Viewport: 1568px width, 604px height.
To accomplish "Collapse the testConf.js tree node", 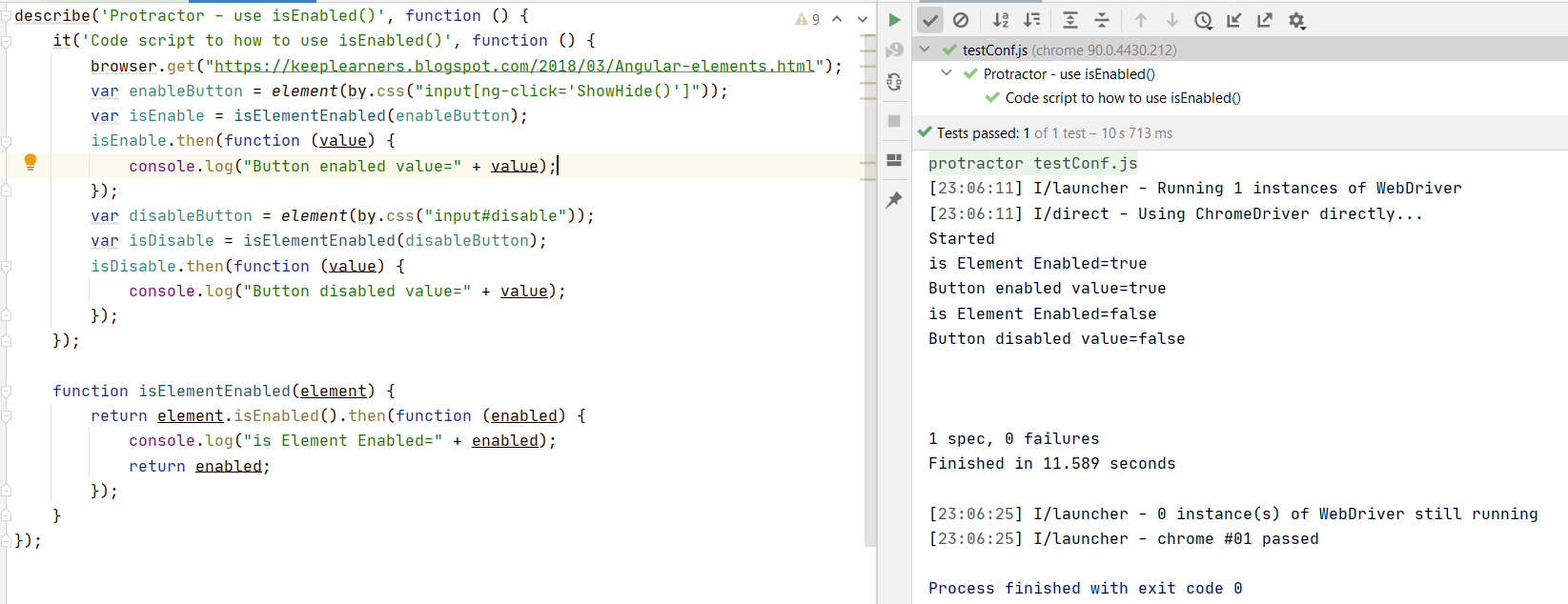I will pos(925,50).
